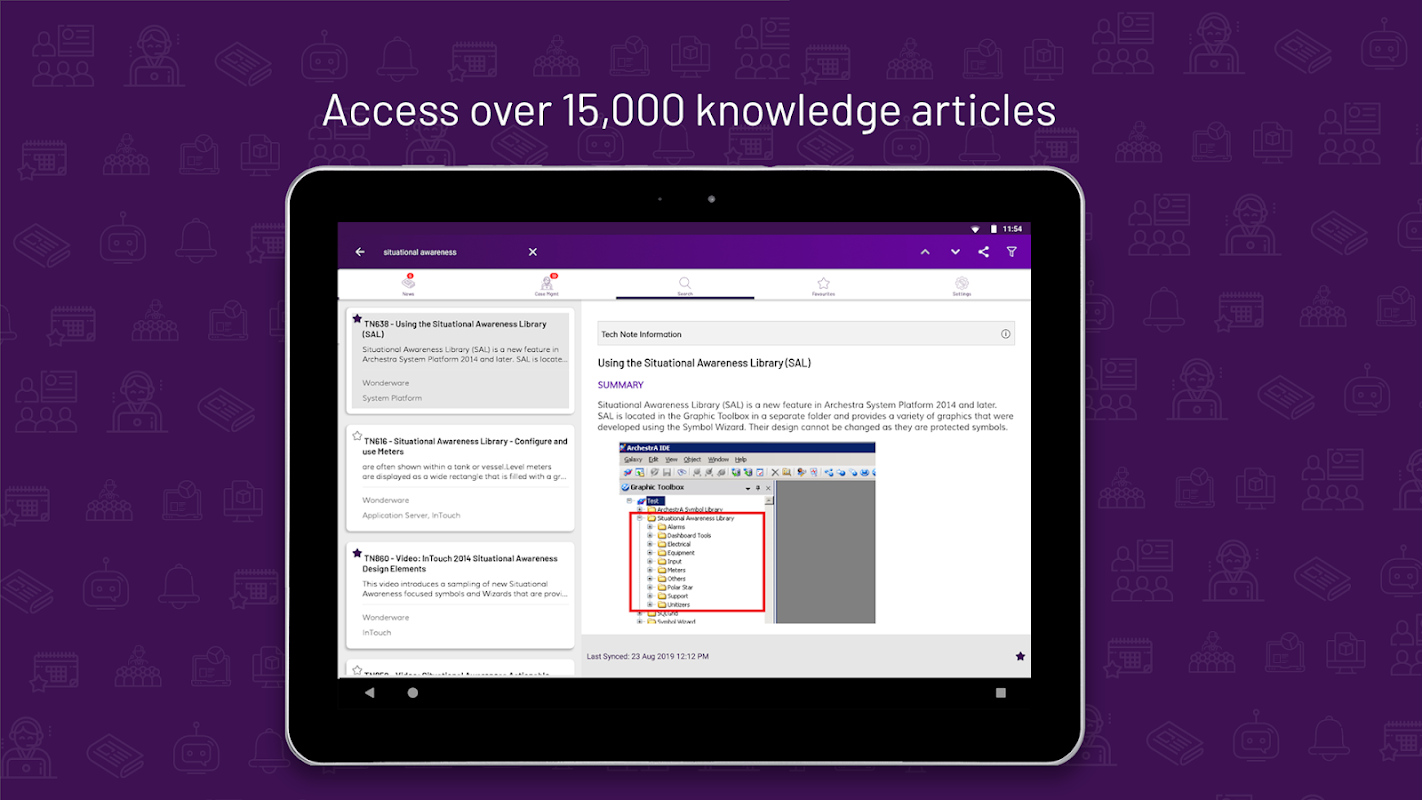This screenshot has height=800, width=1422.
Task: Tap Android recent apps square
Action: coord(1001,692)
